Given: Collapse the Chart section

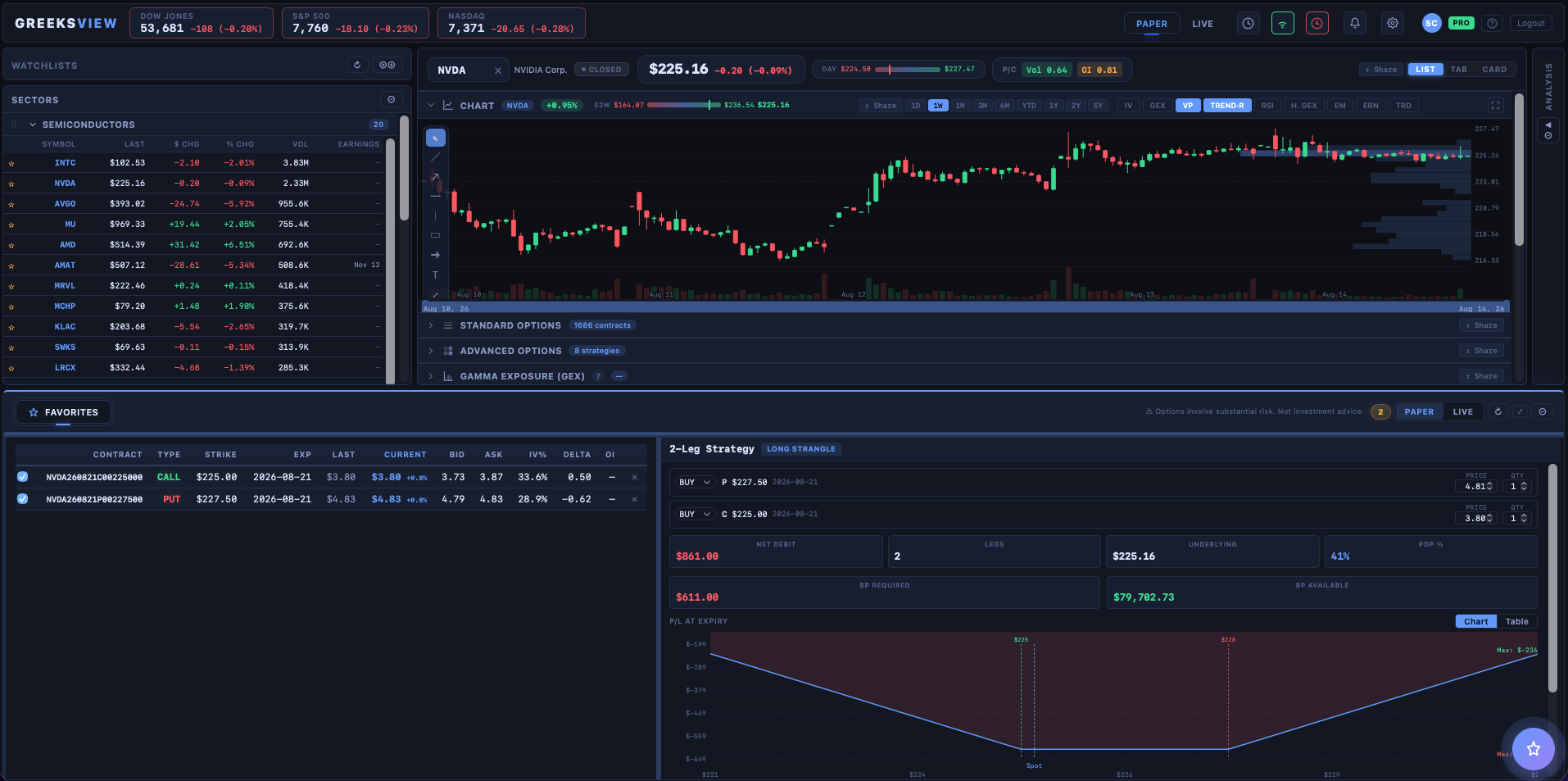Looking at the screenshot, I should (431, 106).
